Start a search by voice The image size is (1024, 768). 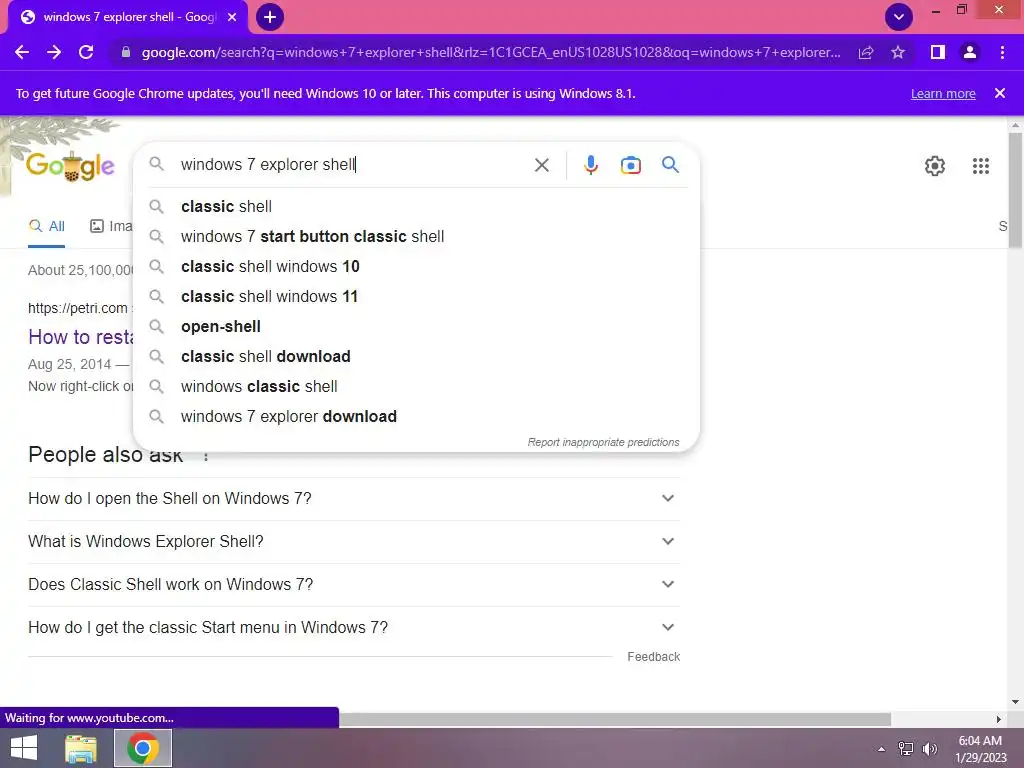pos(591,165)
